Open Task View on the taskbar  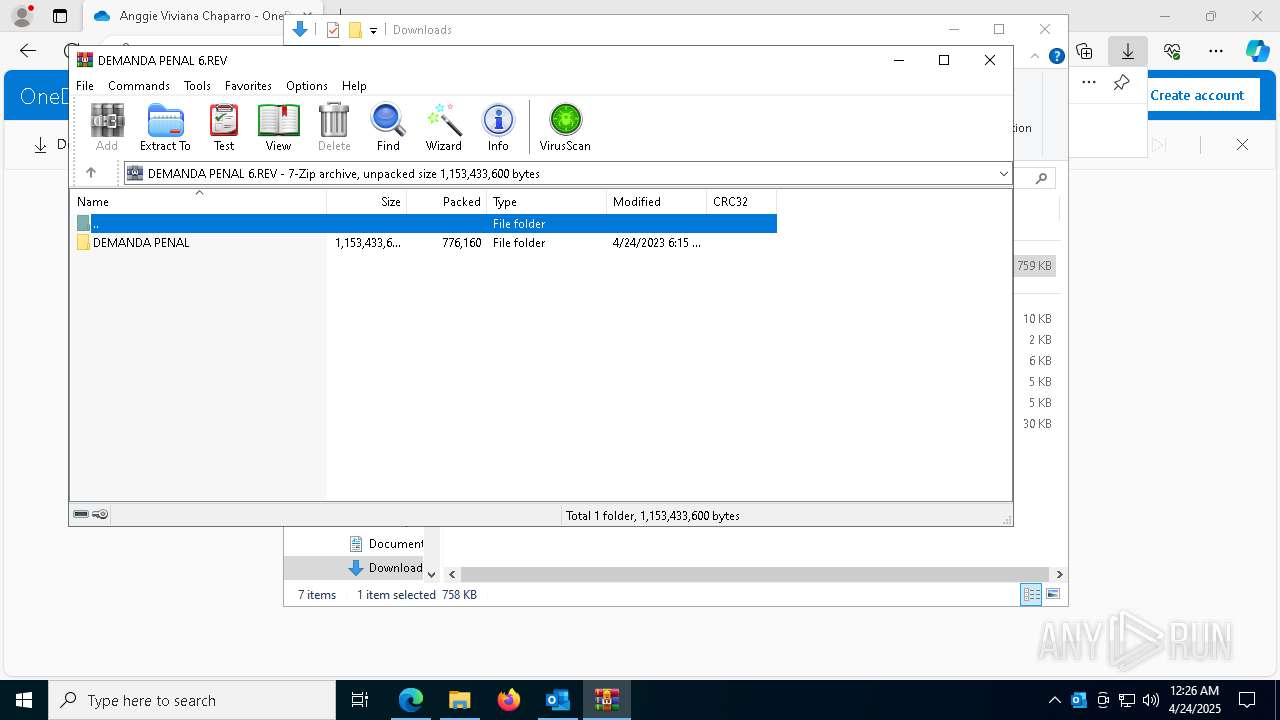[x=360, y=700]
